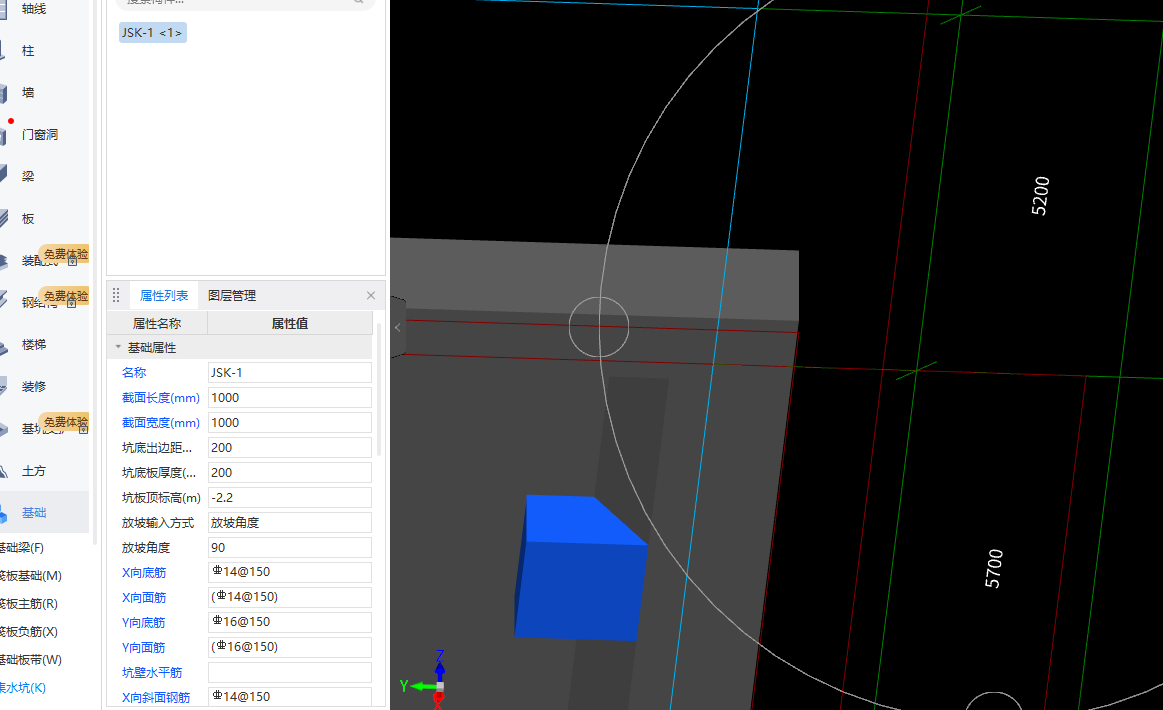
Task: Click the 截面长度(mm) property label
Action: [x=161, y=398]
